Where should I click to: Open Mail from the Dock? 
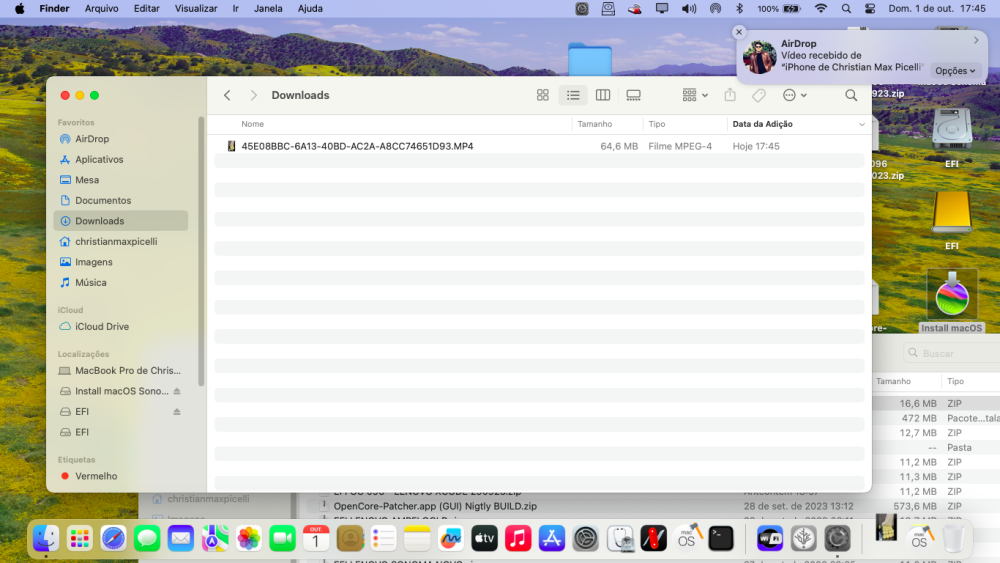pos(181,539)
